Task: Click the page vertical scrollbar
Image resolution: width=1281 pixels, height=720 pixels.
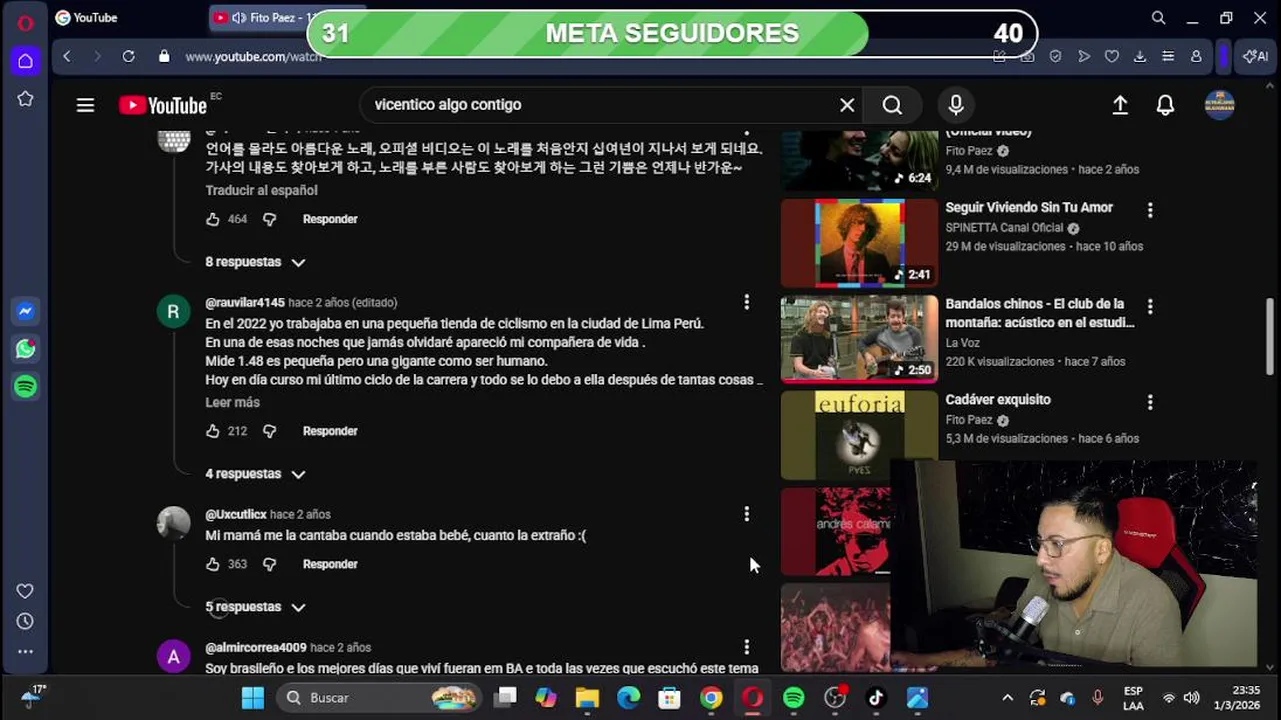Action: (x=1270, y=336)
